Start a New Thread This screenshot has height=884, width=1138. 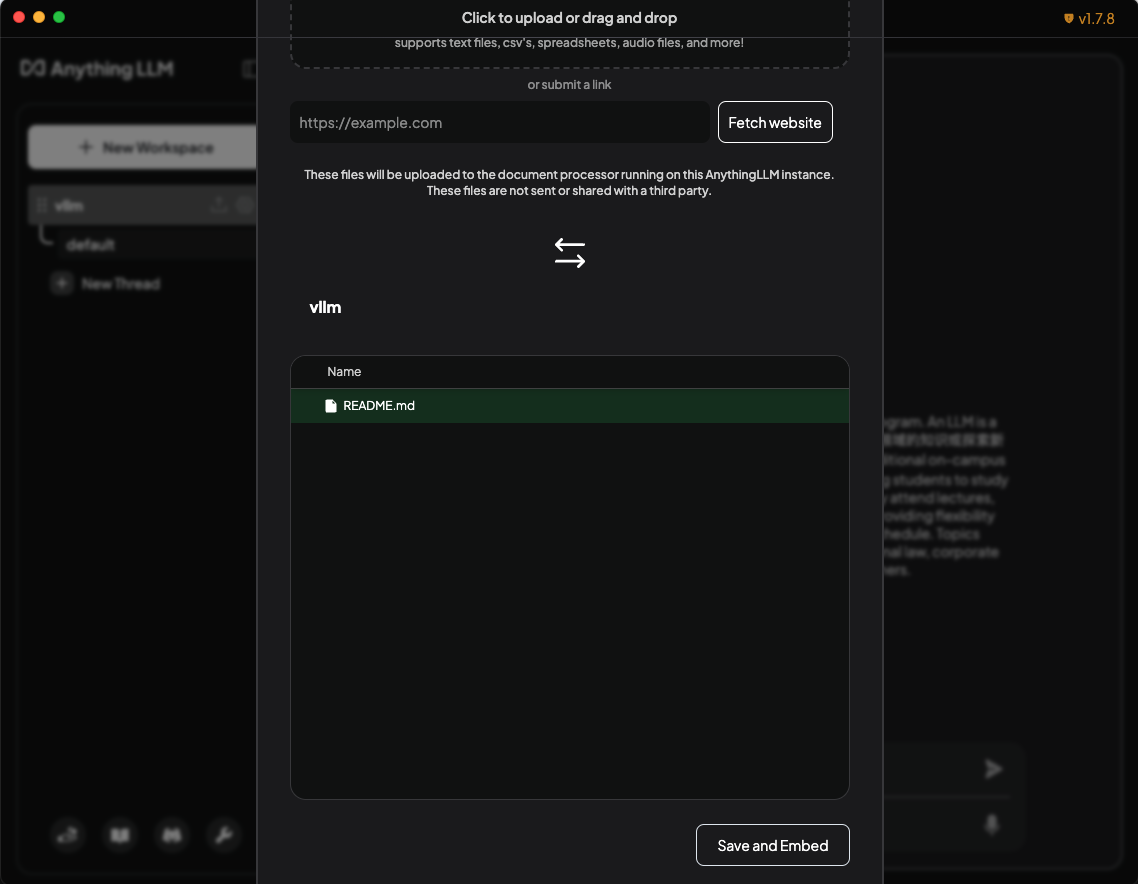tap(119, 283)
